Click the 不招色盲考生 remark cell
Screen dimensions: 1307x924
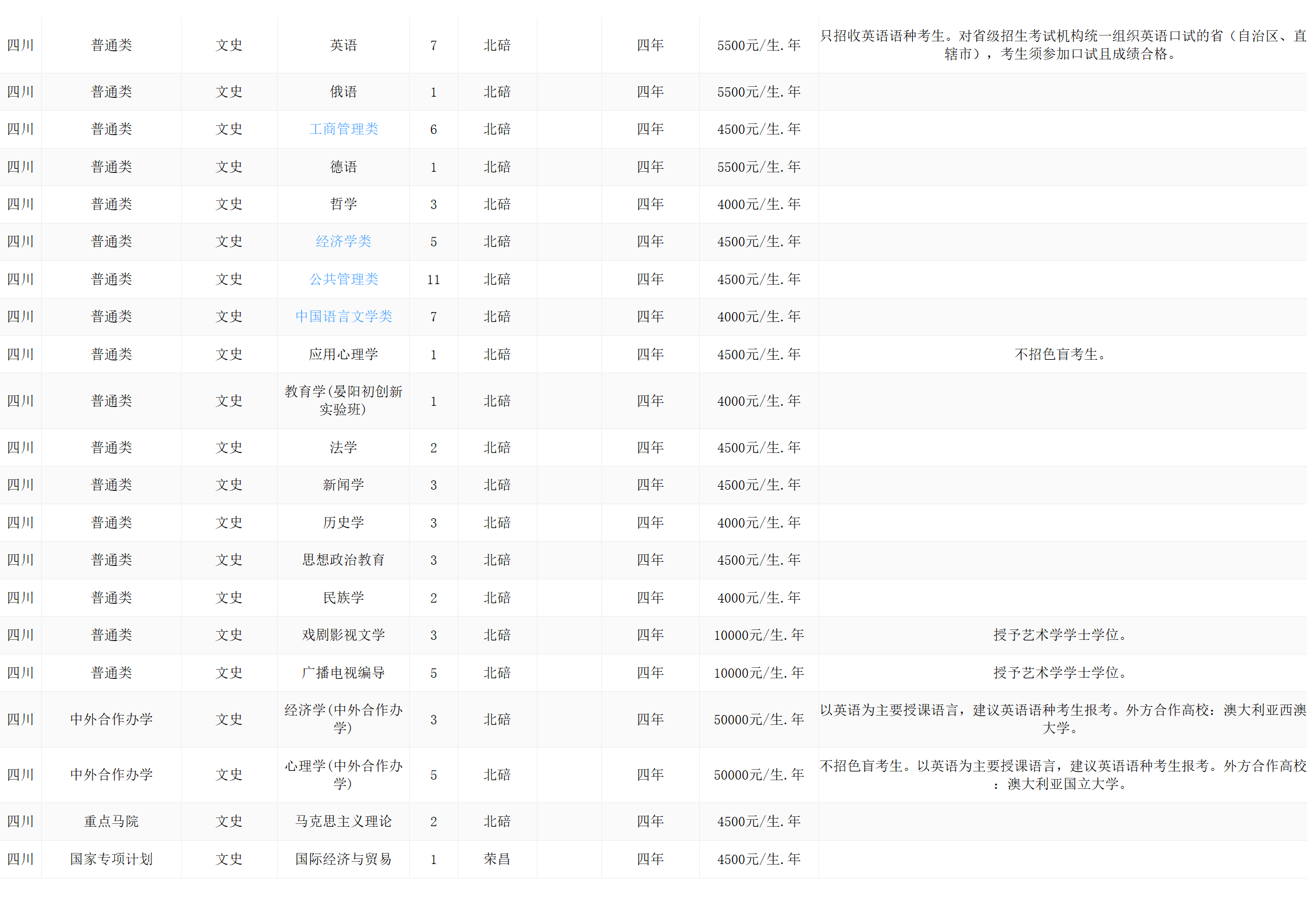(x=1060, y=355)
